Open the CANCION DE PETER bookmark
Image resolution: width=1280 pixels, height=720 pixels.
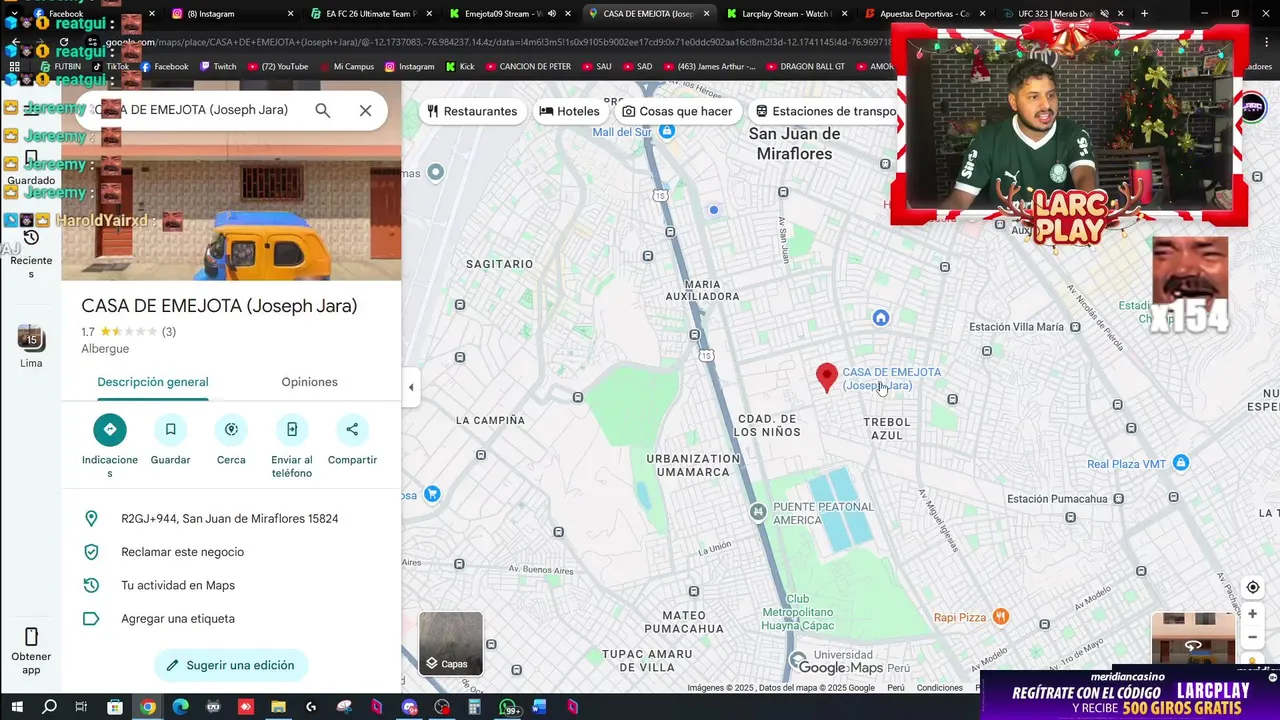coord(531,67)
